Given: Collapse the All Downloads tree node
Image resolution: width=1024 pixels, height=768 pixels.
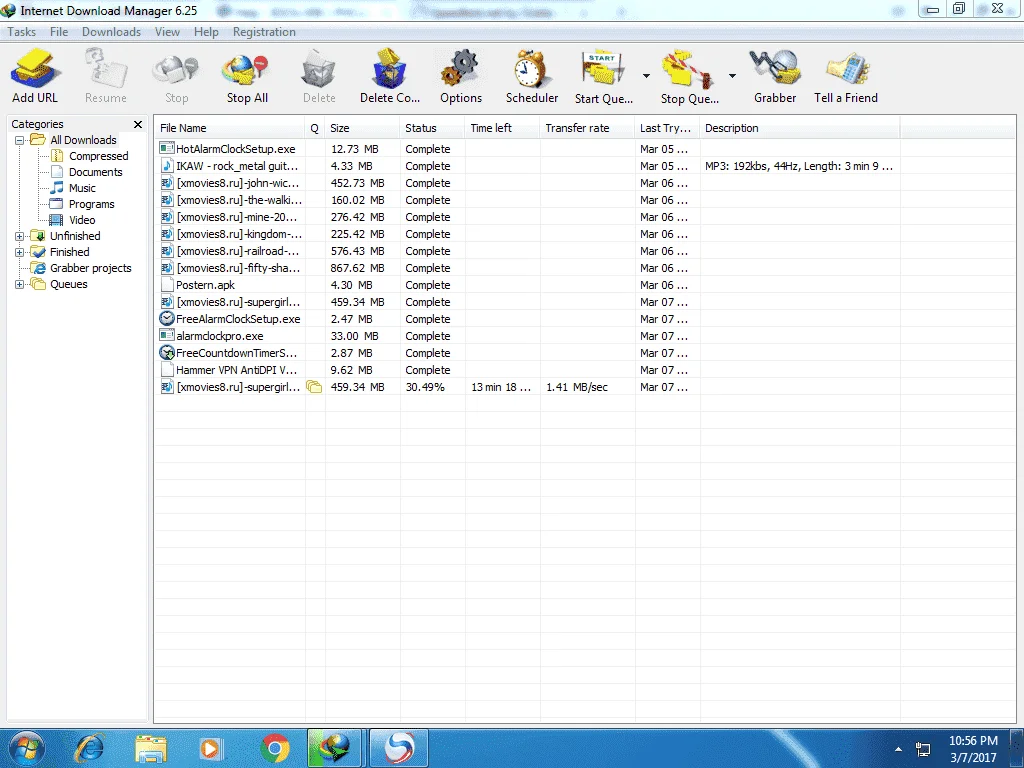Looking at the screenshot, I should coord(20,140).
